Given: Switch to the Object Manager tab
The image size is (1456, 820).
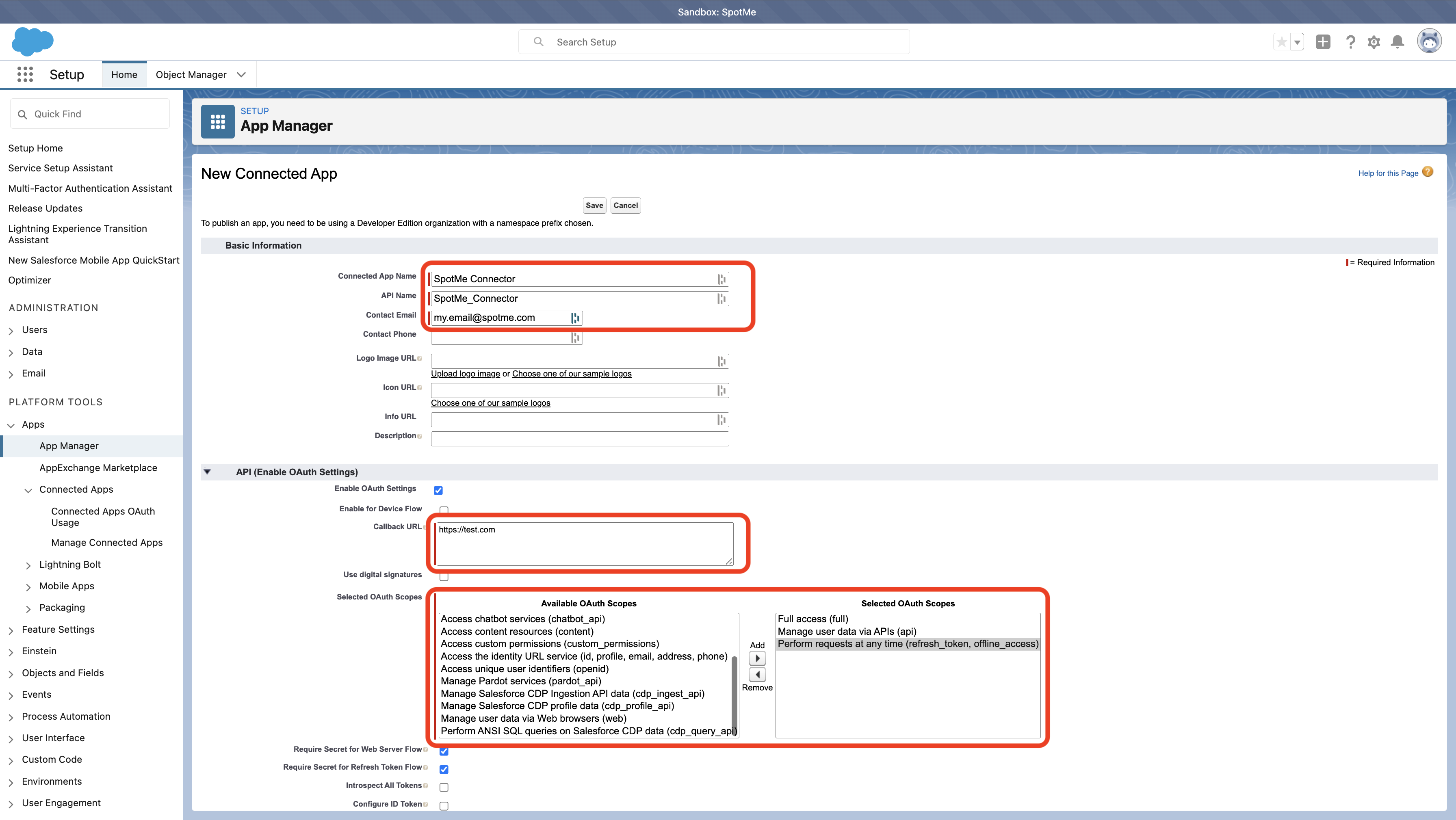Looking at the screenshot, I should pos(191,75).
